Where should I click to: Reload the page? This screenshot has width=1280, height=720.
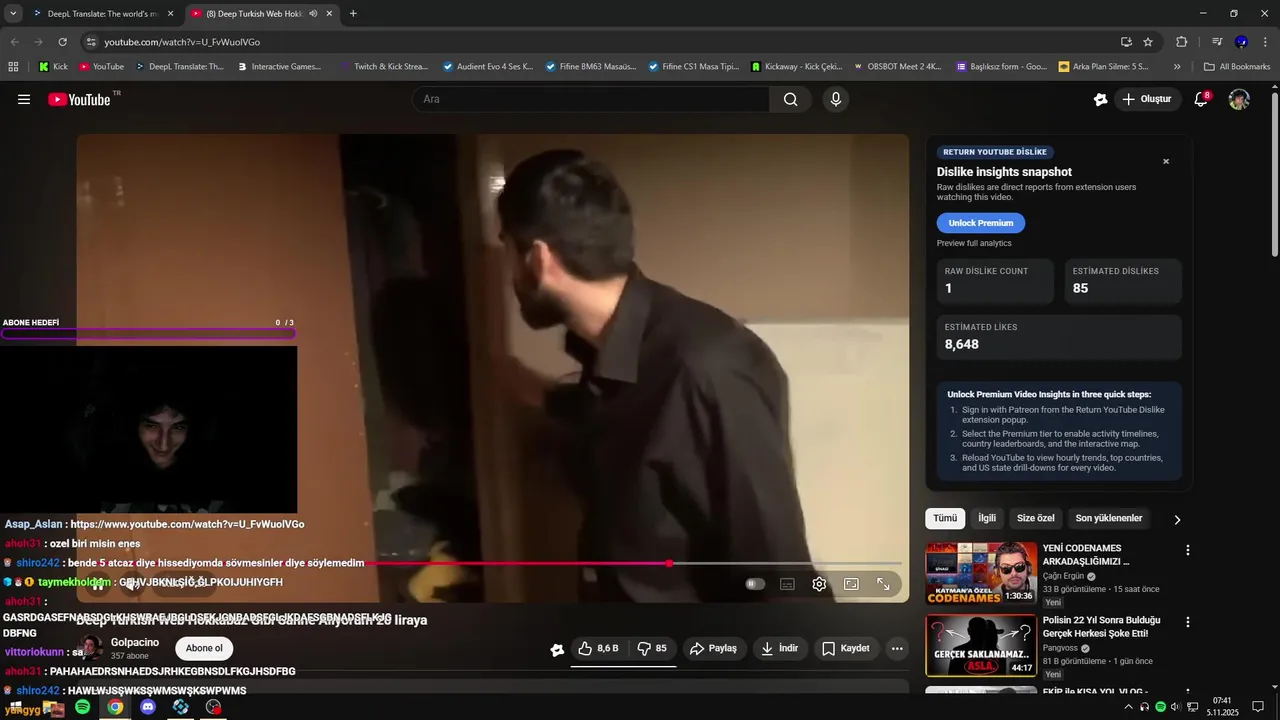point(62,42)
